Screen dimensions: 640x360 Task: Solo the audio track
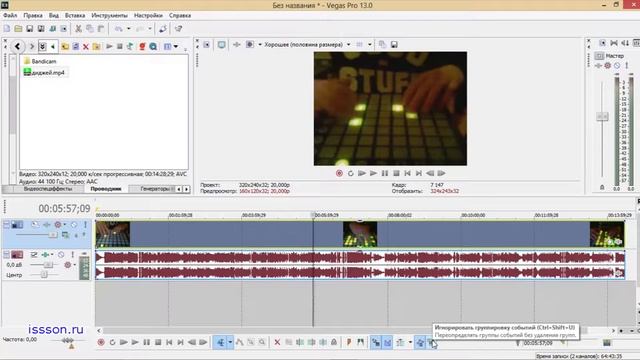coord(73,255)
